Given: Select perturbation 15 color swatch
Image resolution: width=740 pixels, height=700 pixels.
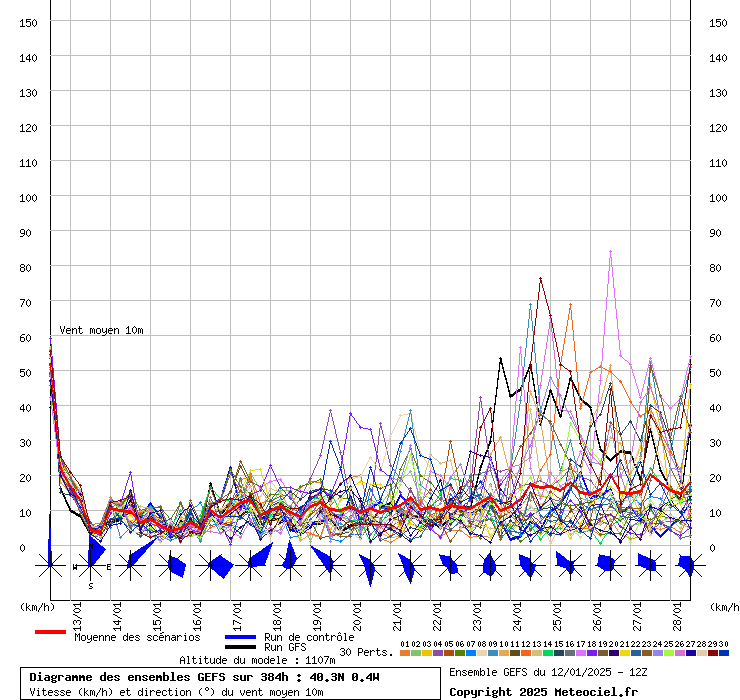Looking at the screenshot, I should point(559,652).
